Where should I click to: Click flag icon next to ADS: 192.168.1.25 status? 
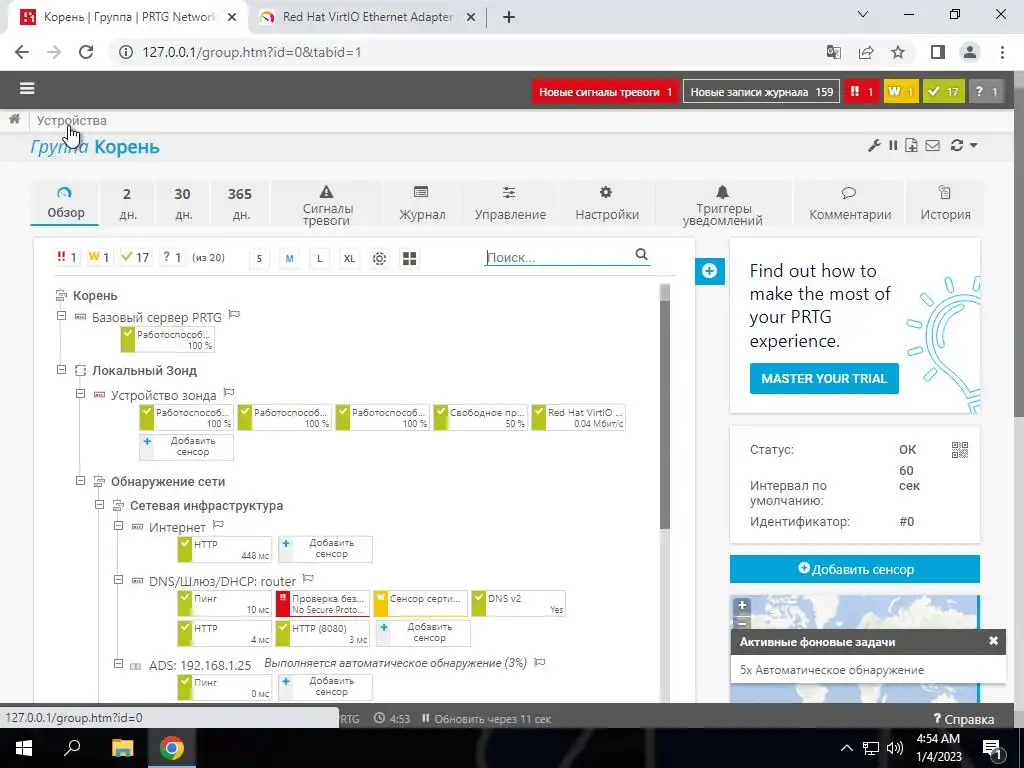coord(539,662)
